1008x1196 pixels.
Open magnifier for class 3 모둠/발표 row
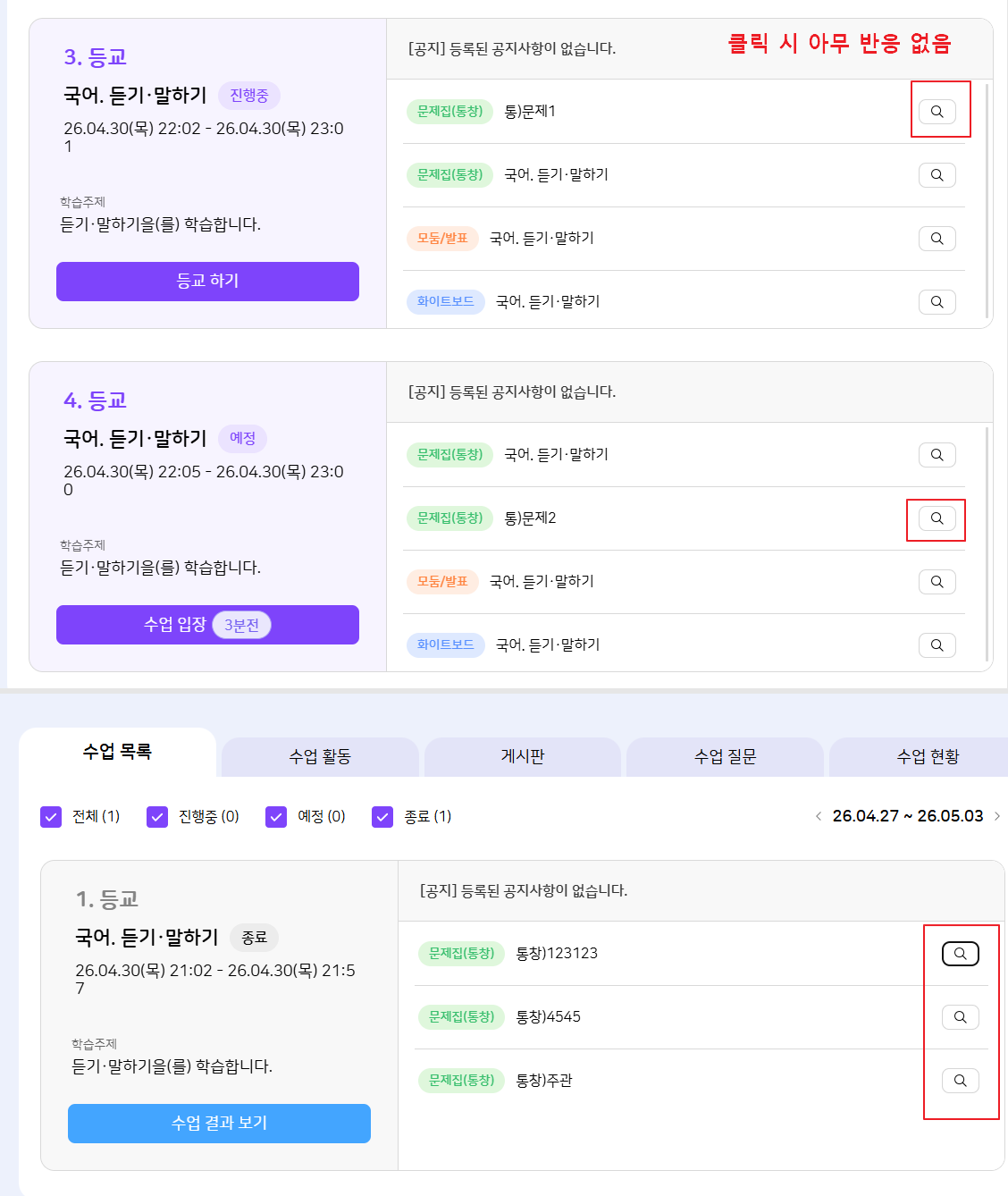coord(937,239)
